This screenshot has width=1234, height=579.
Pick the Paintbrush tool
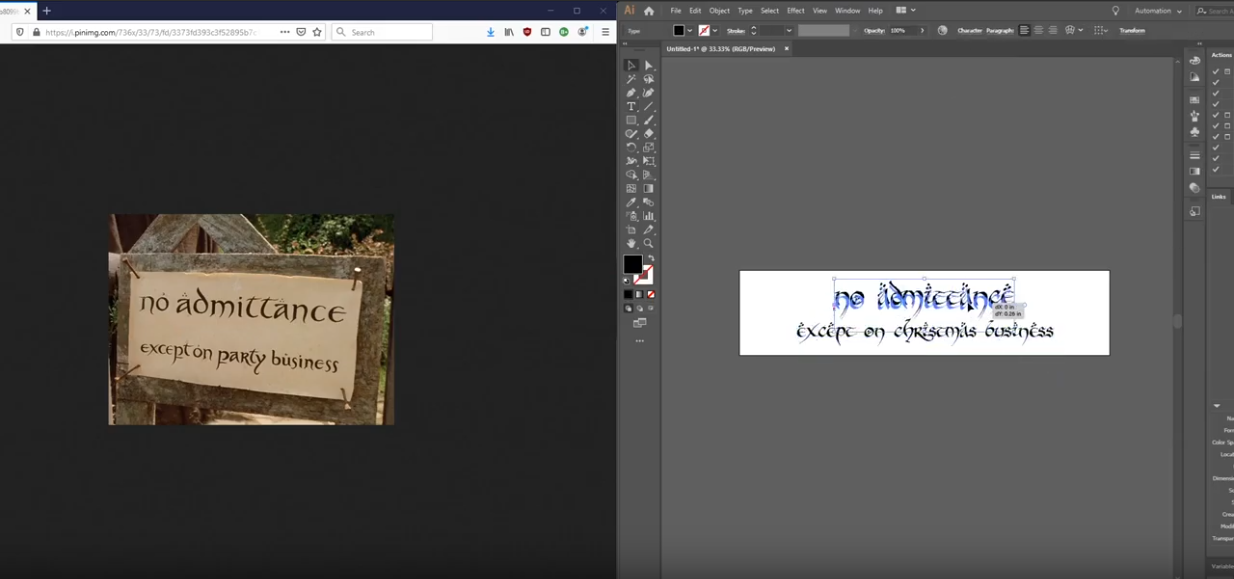[x=648, y=120]
